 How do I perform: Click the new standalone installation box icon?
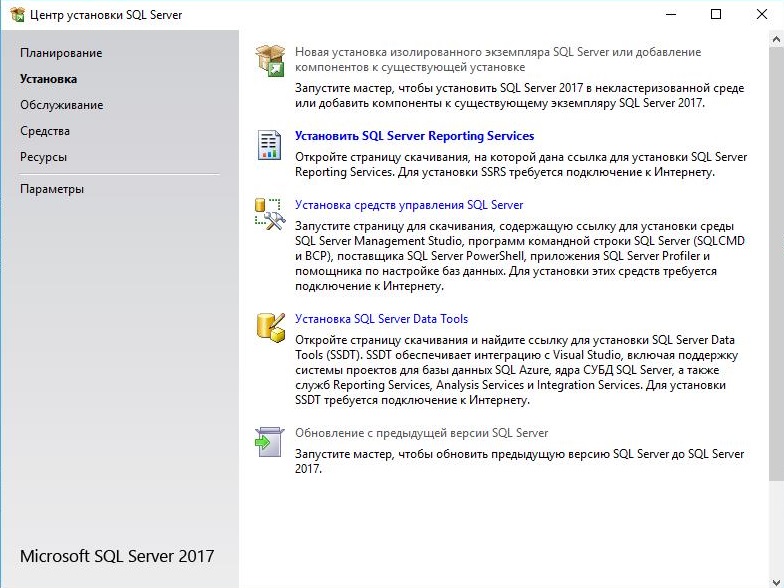click(x=270, y=60)
